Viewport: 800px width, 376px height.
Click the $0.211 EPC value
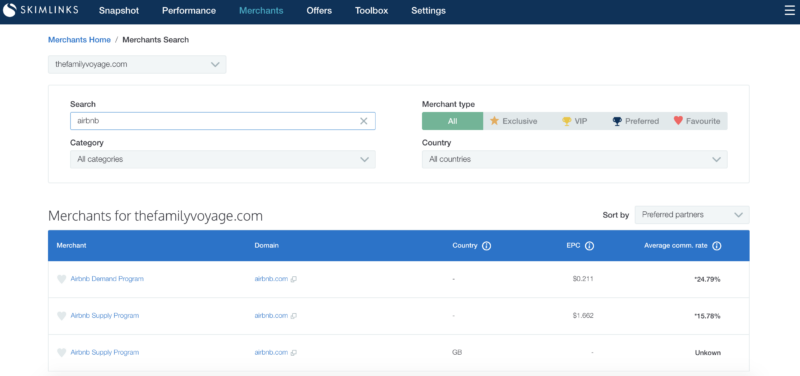(x=583, y=279)
